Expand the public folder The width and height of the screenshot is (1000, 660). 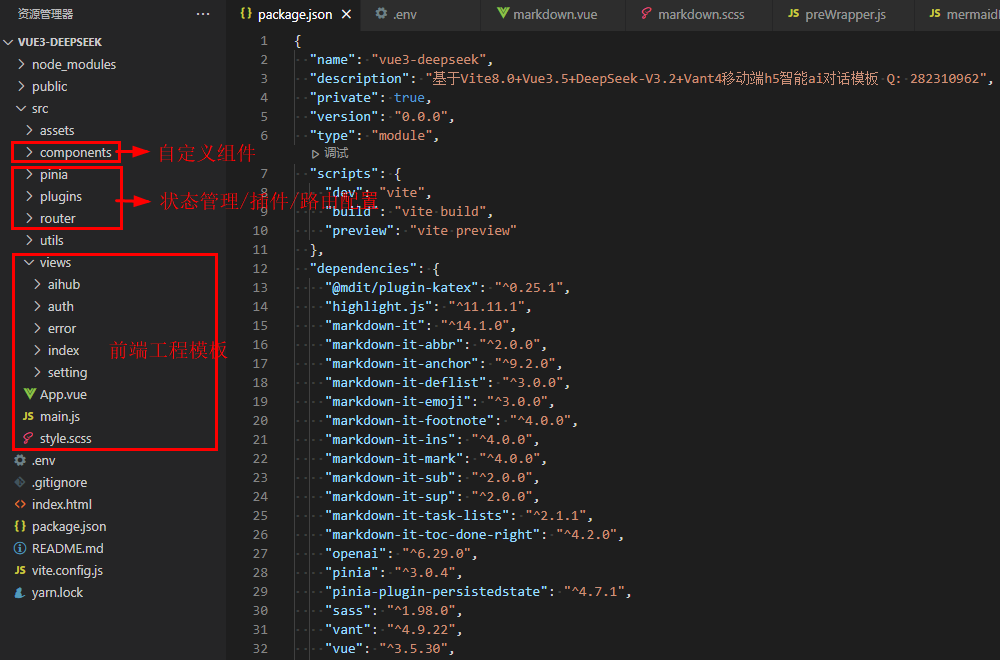point(22,86)
